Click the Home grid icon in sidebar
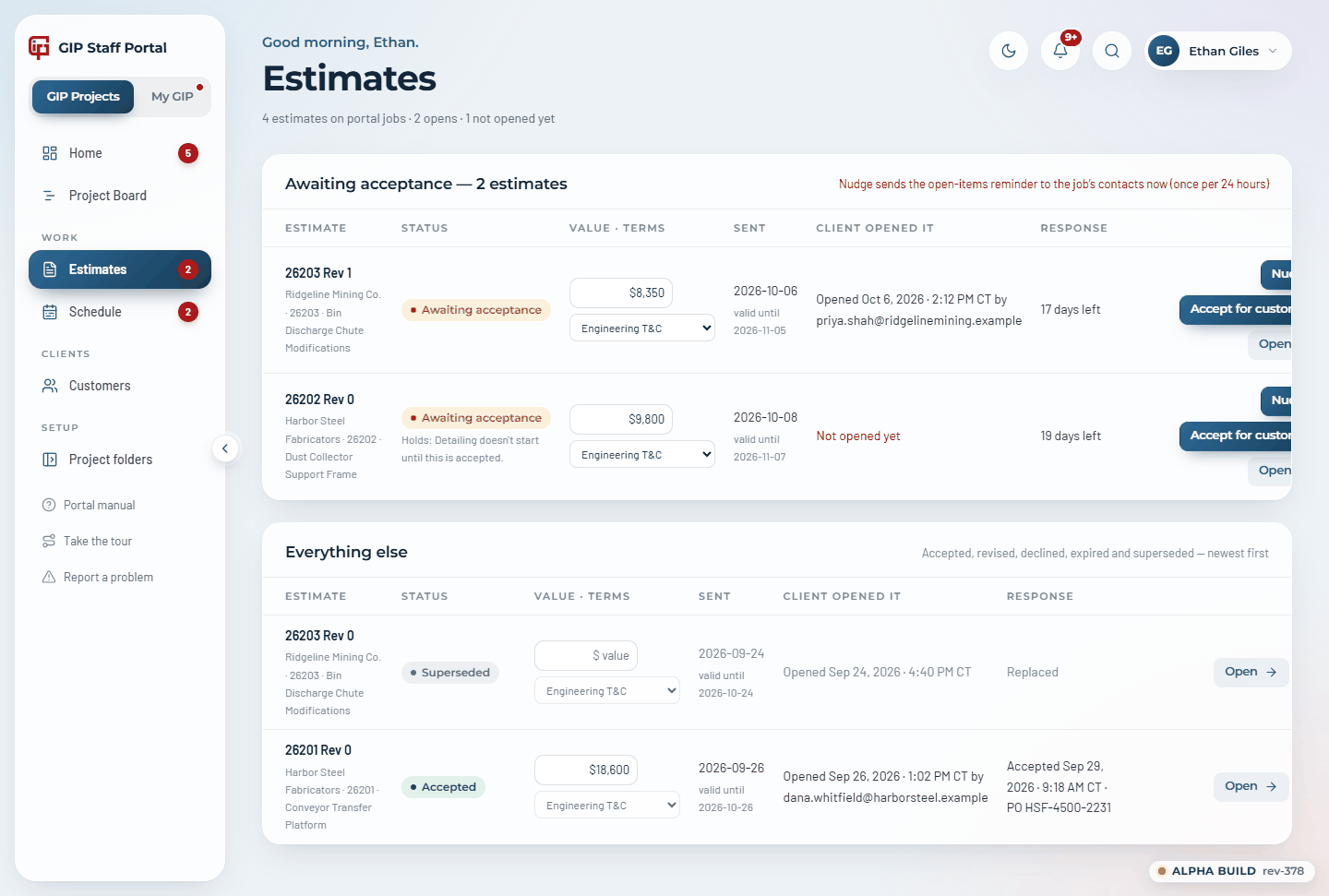Screen dimensions: 1329x896 (x=50, y=153)
